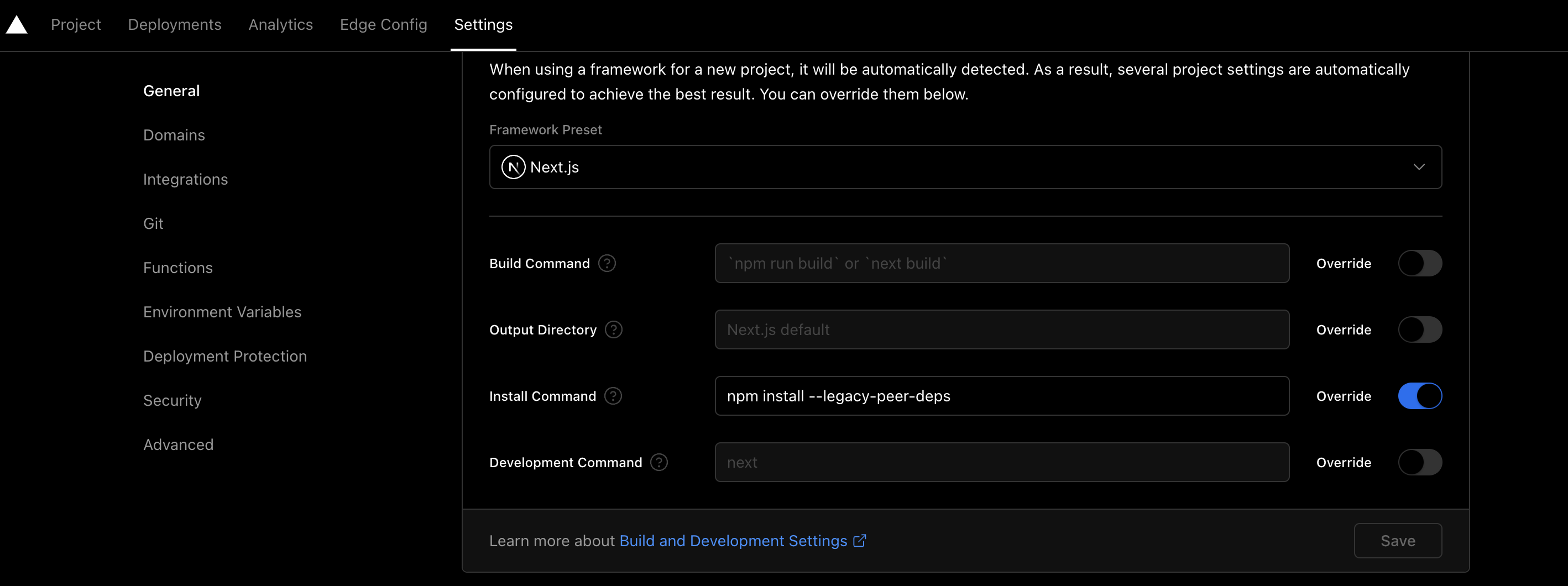
Task: Click the Install Command input field
Action: click(x=1002, y=395)
